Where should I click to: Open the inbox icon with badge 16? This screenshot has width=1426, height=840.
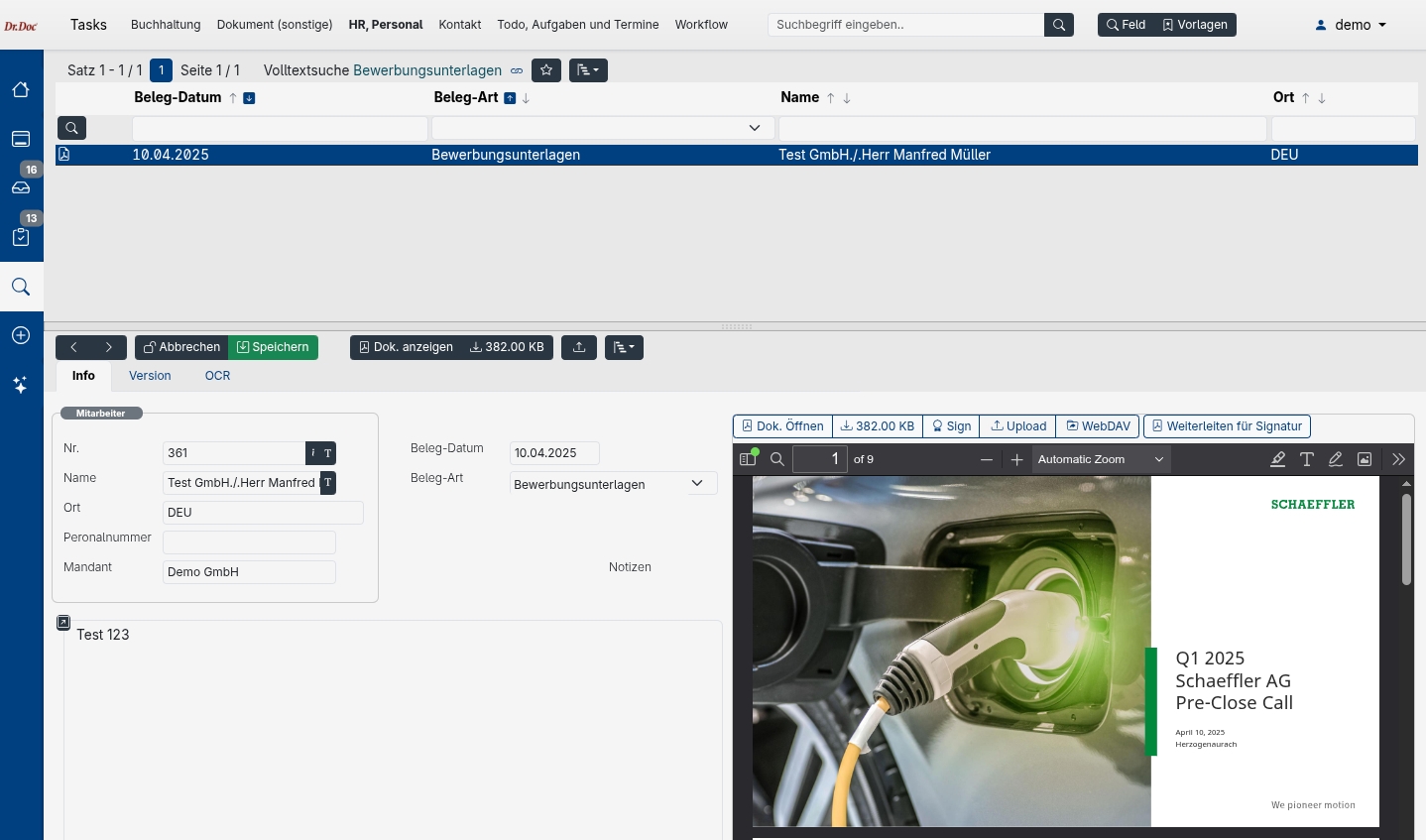pyautogui.click(x=21, y=186)
